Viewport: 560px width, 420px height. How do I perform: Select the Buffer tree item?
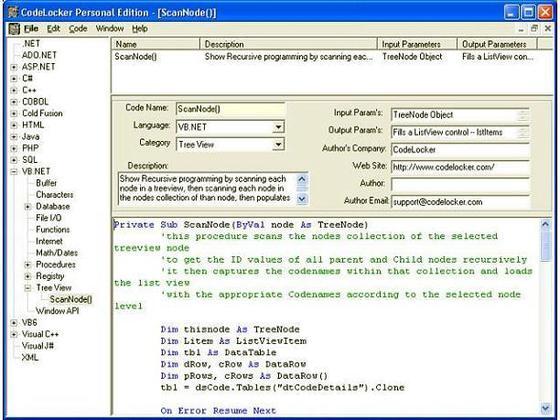point(46,183)
